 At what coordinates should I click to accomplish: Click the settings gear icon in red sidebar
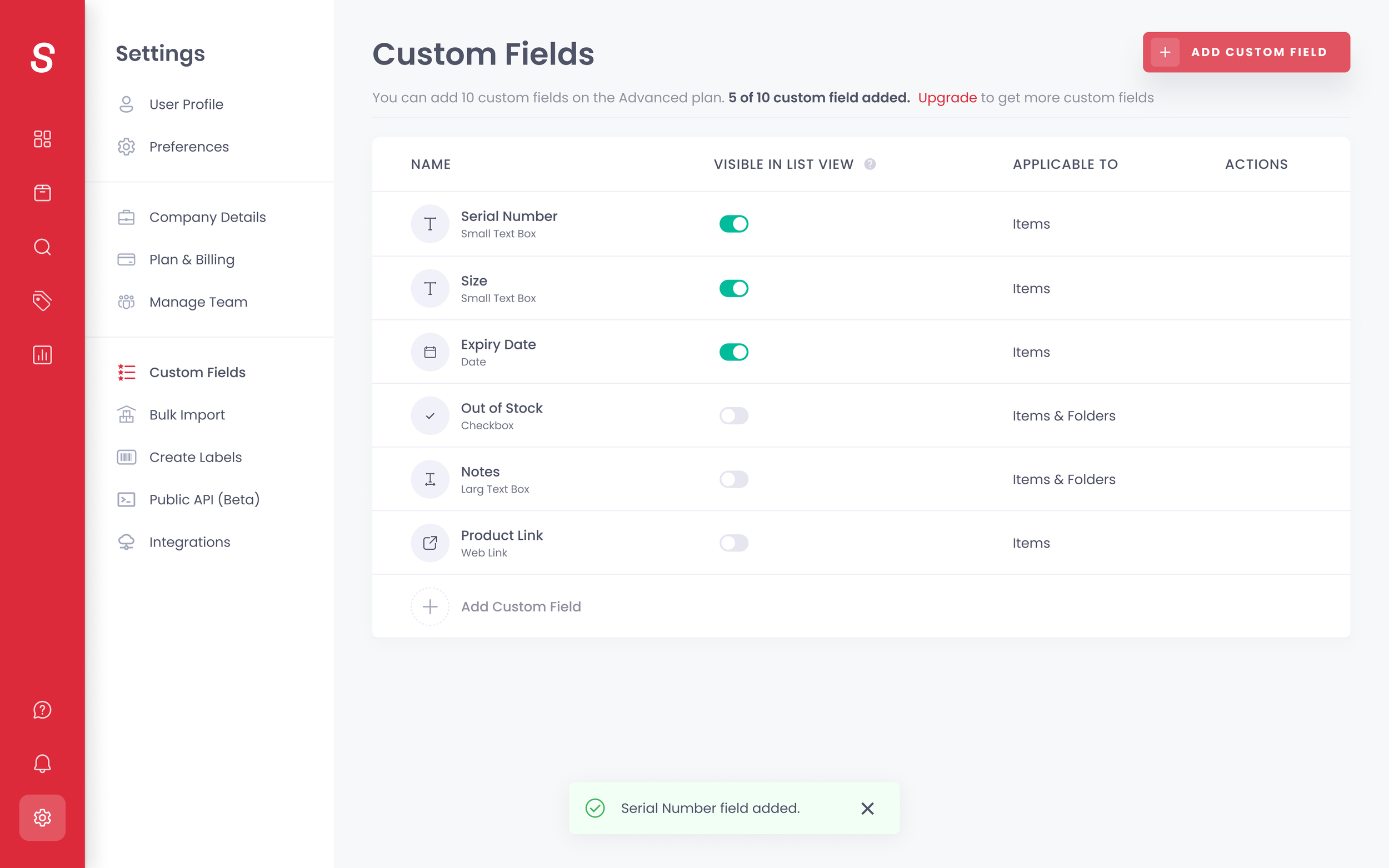[42, 817]
